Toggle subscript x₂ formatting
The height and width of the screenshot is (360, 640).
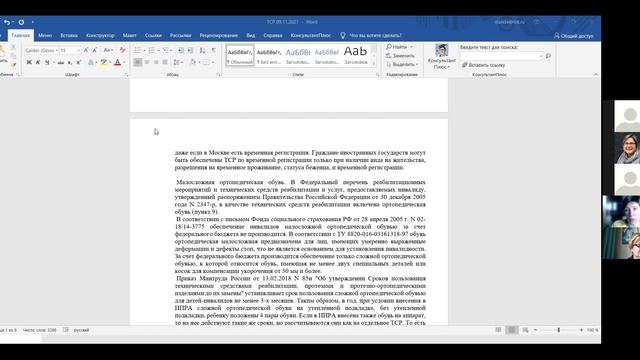pos(70,62)
